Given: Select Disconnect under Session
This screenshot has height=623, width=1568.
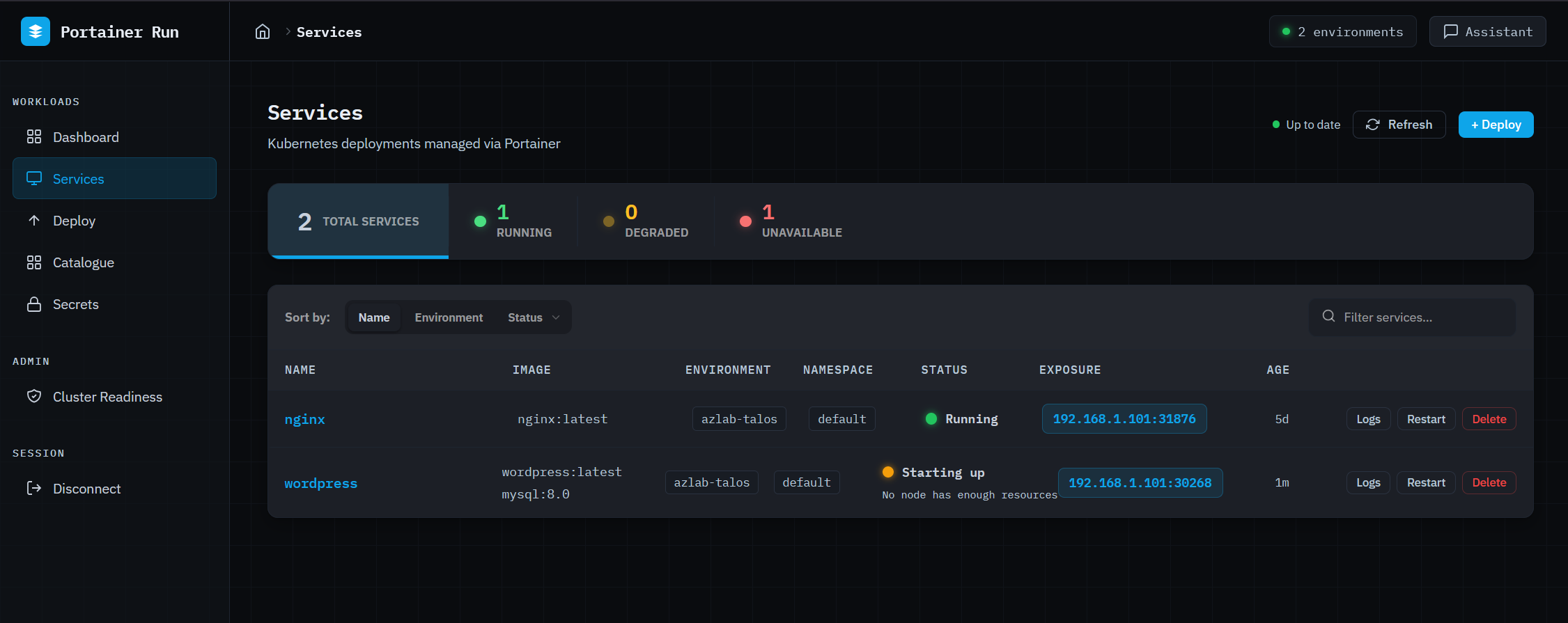Looking at the screenshot, I should click(x=114, y=489).
